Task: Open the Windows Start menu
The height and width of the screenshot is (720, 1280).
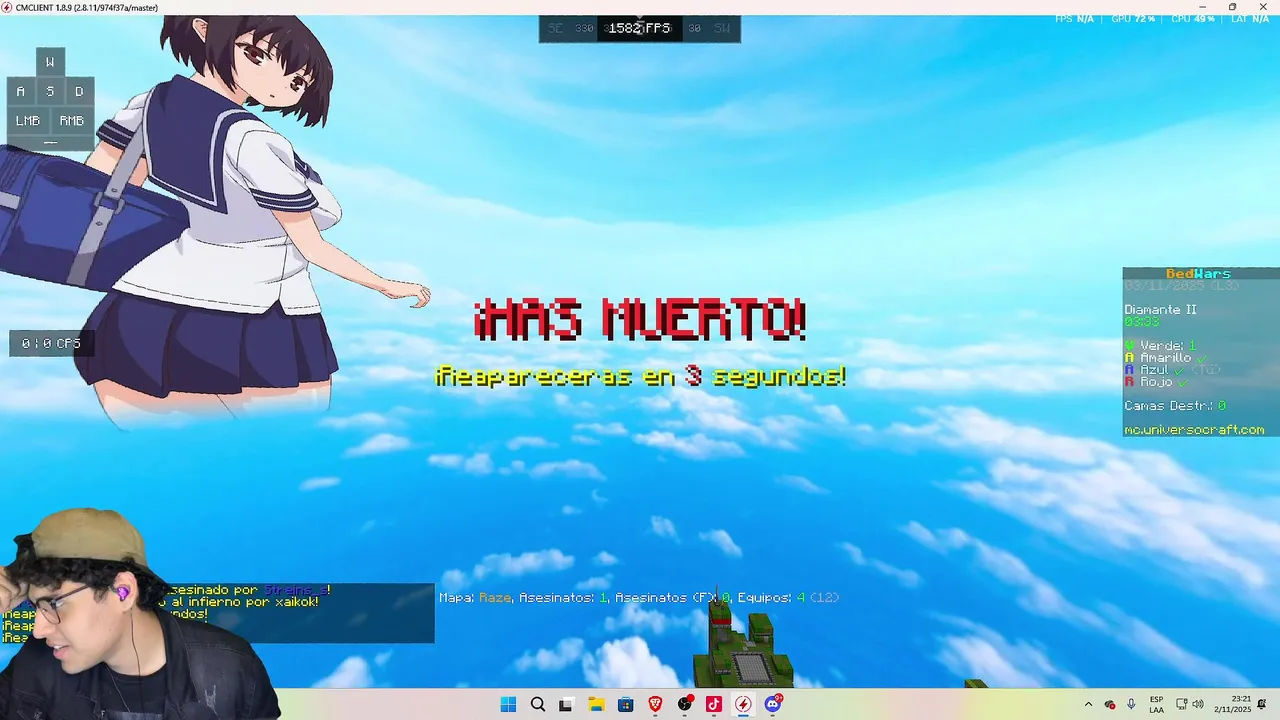Action: click(x=508, y=704)
